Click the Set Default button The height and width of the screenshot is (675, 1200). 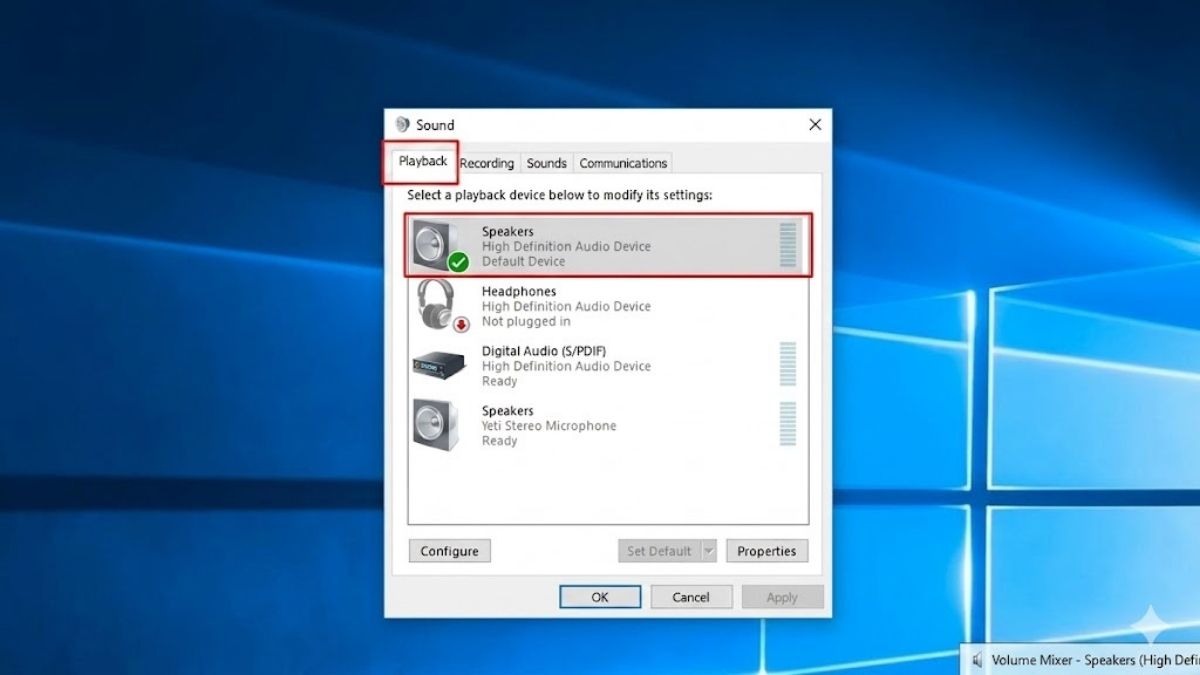point(658,551)
